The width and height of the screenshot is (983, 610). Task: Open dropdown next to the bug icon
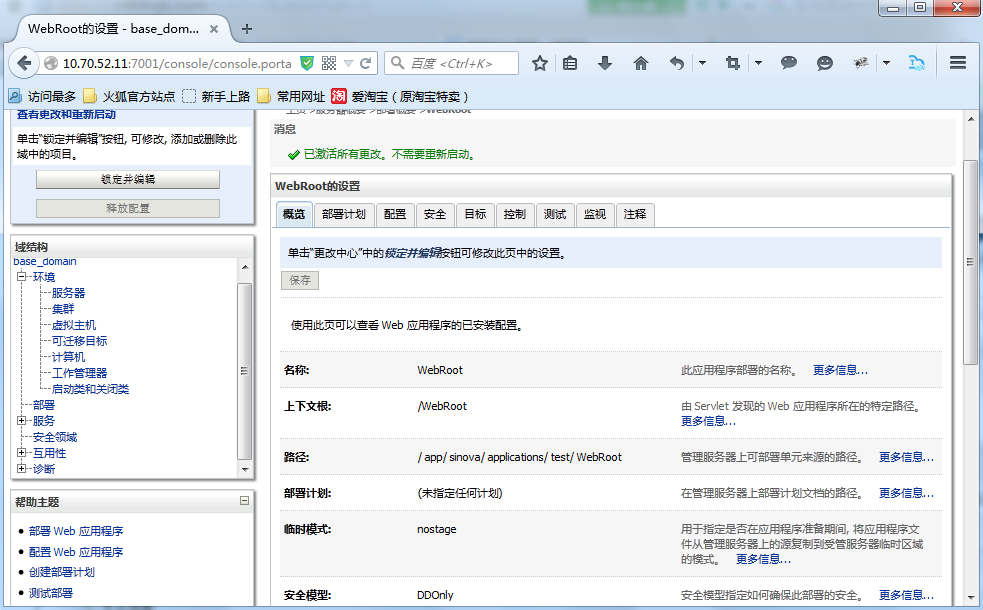(886, 63)
